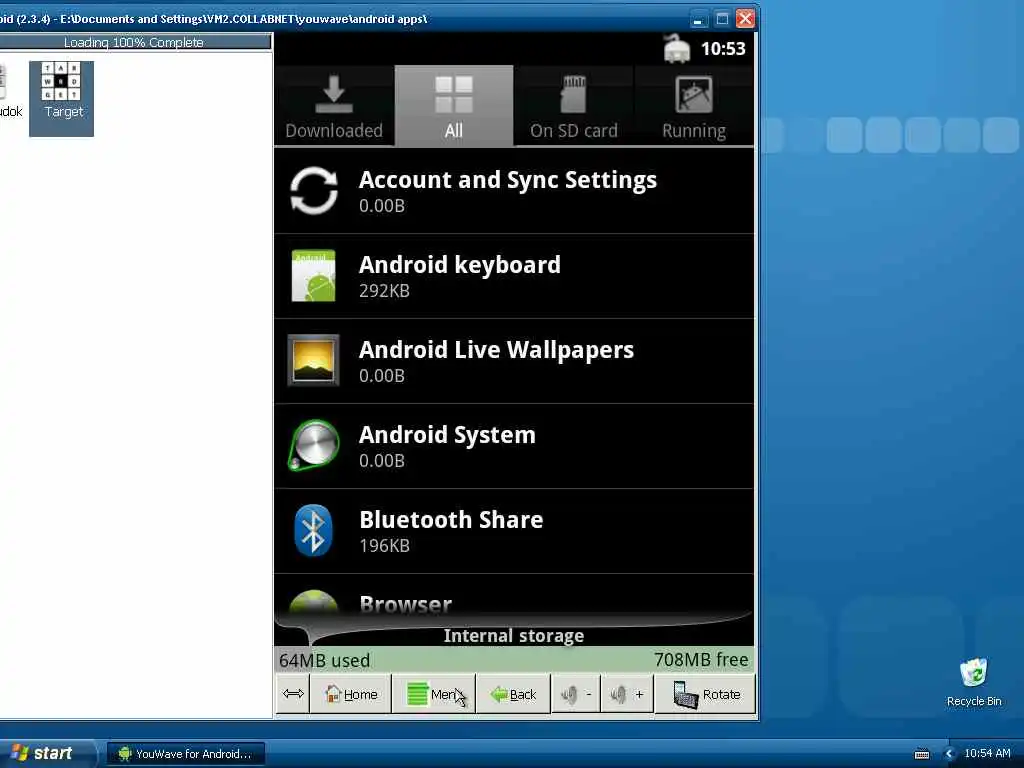Screen dimensions: 1024x768
Task: Rotate the Android screen
Action: (705, 694)
